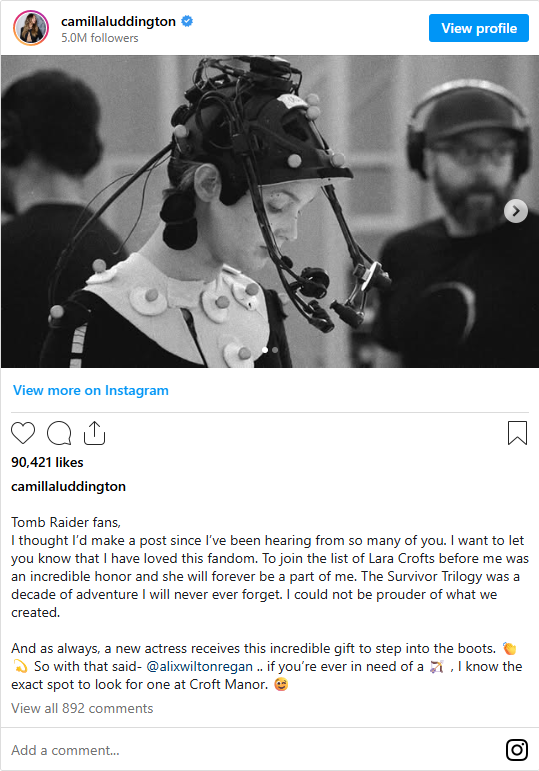The width and height of the screenshot is (539, 771).
Task: Click the motion capture photo
Action: click(x=270, y=211)
